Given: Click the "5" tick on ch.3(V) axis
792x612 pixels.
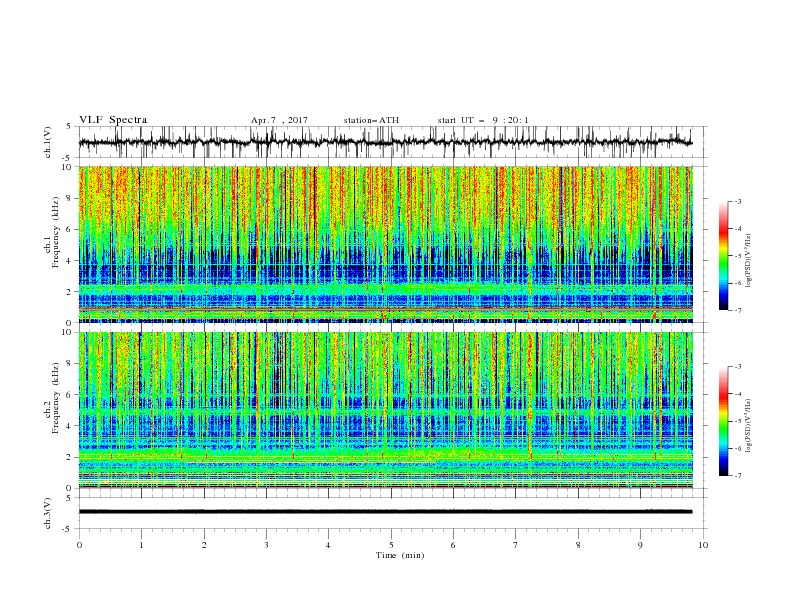Looking at the screenshot, I should tap(70, 498).
